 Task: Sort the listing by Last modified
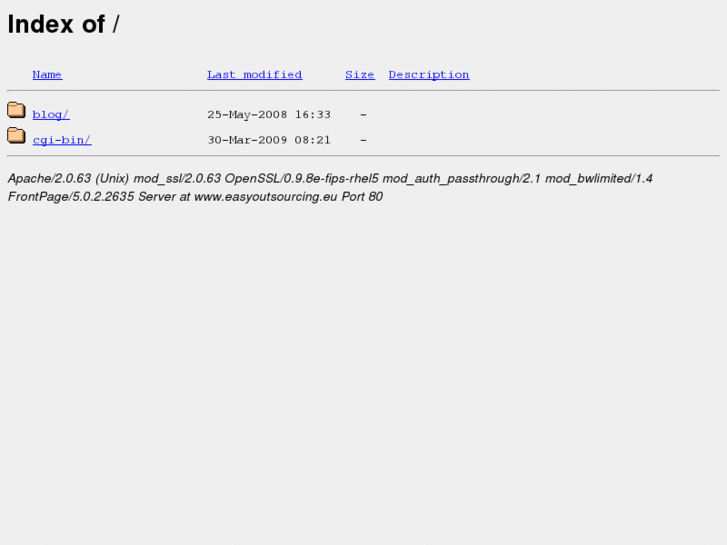(x=255, y=75)
